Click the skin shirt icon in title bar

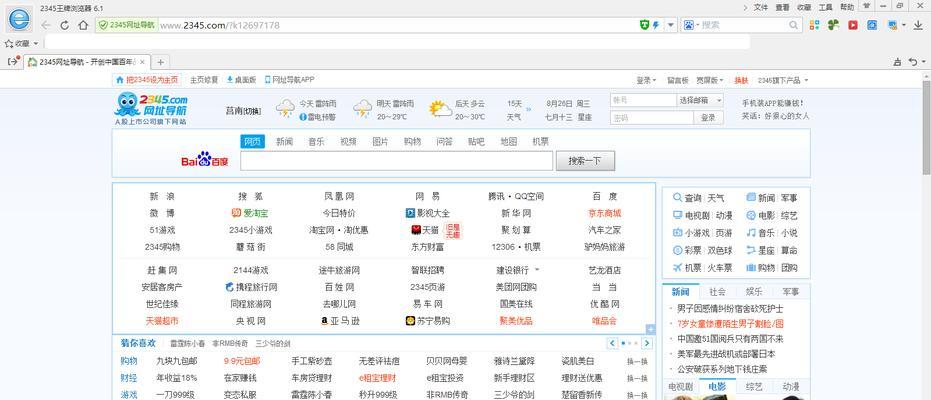point(866,6)
